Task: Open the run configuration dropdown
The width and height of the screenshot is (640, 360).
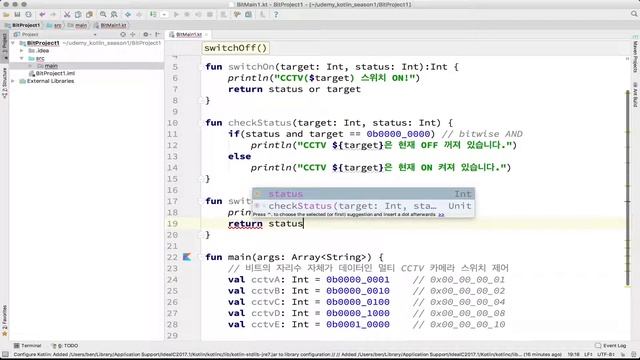Action: [164, 15]
